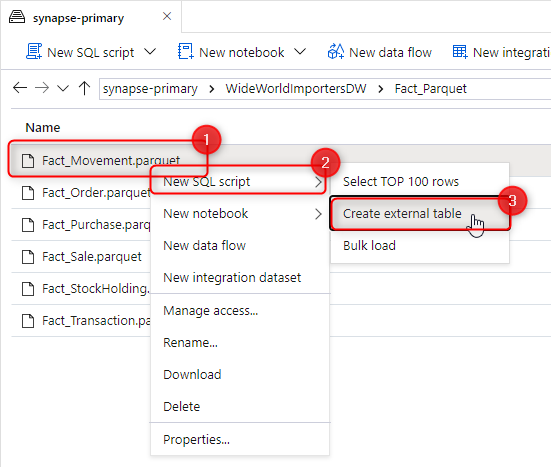Click file icon next to Fact_Movement.parquet
551x467 pixels.
[28, 161]
